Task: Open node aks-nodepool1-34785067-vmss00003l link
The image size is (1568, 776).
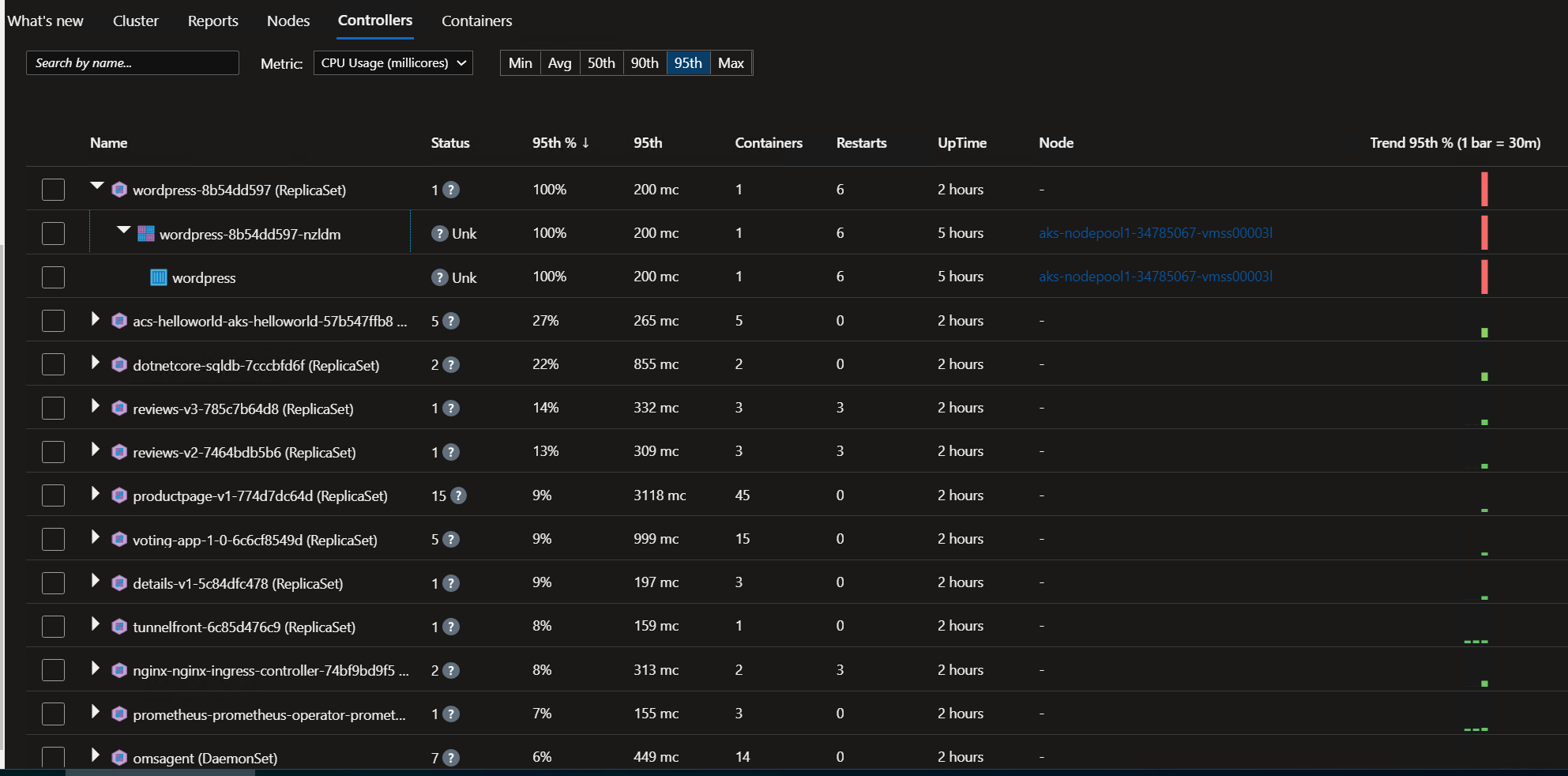Action: (1156, 233)
